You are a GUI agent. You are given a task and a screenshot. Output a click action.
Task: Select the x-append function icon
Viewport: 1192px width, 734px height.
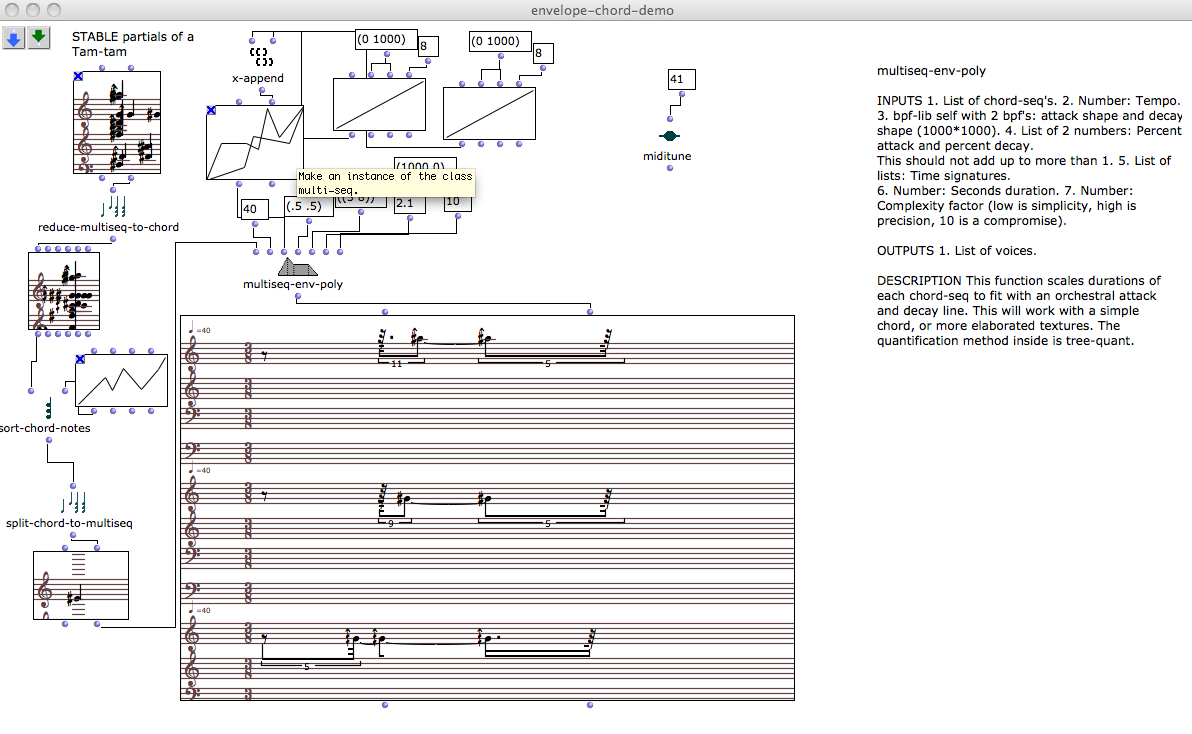point(259,56)
